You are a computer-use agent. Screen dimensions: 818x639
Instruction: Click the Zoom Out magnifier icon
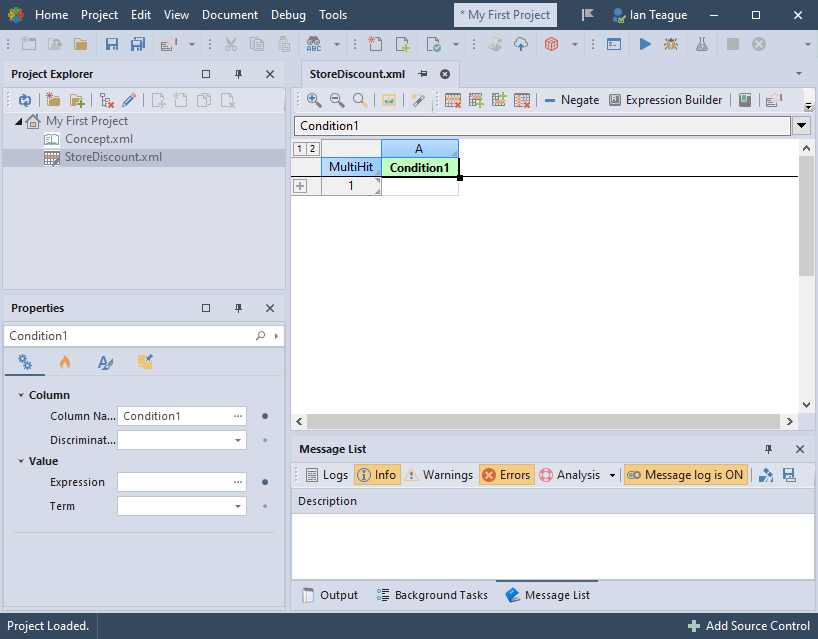337,100
